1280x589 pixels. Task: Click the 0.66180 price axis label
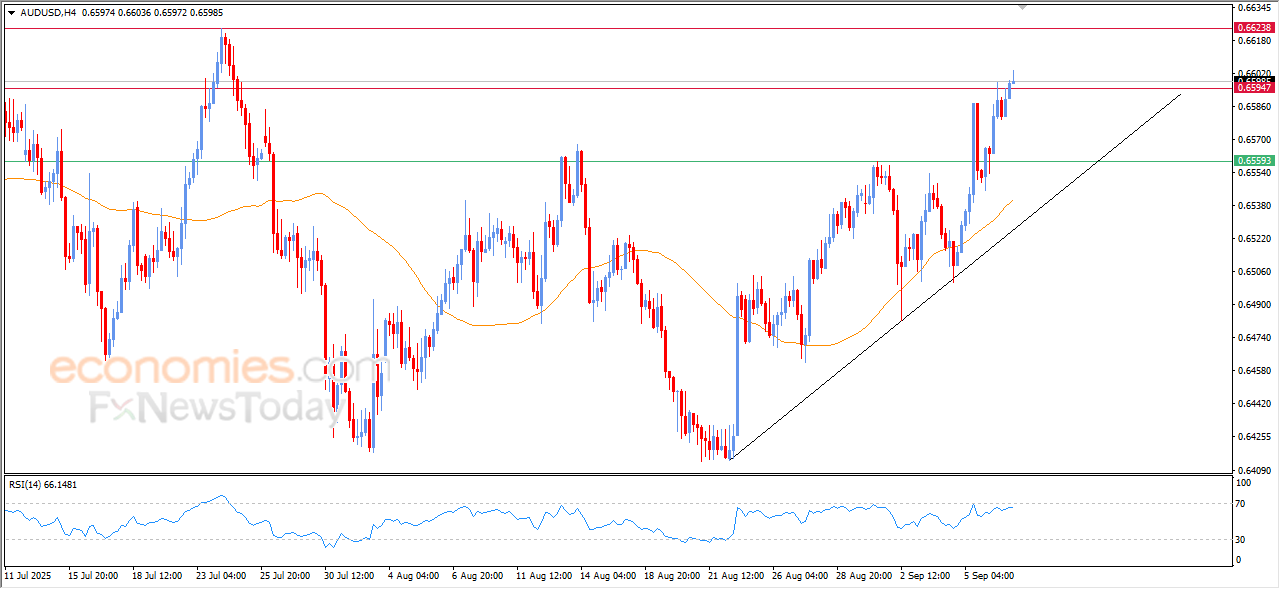pos(1255,41)
